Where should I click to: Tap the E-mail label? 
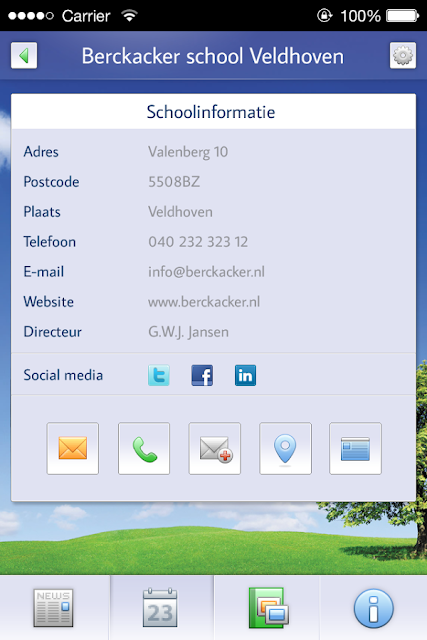pos(44,272)
